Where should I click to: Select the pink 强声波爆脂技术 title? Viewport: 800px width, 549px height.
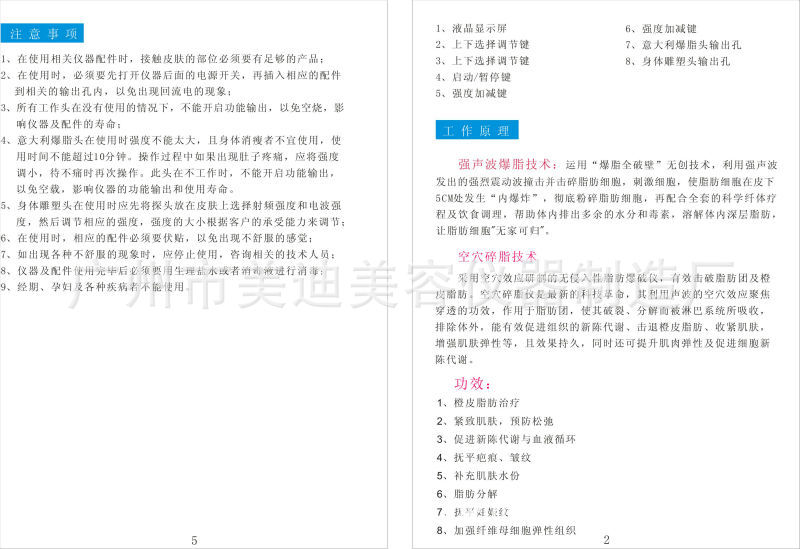tap(508, 164)
